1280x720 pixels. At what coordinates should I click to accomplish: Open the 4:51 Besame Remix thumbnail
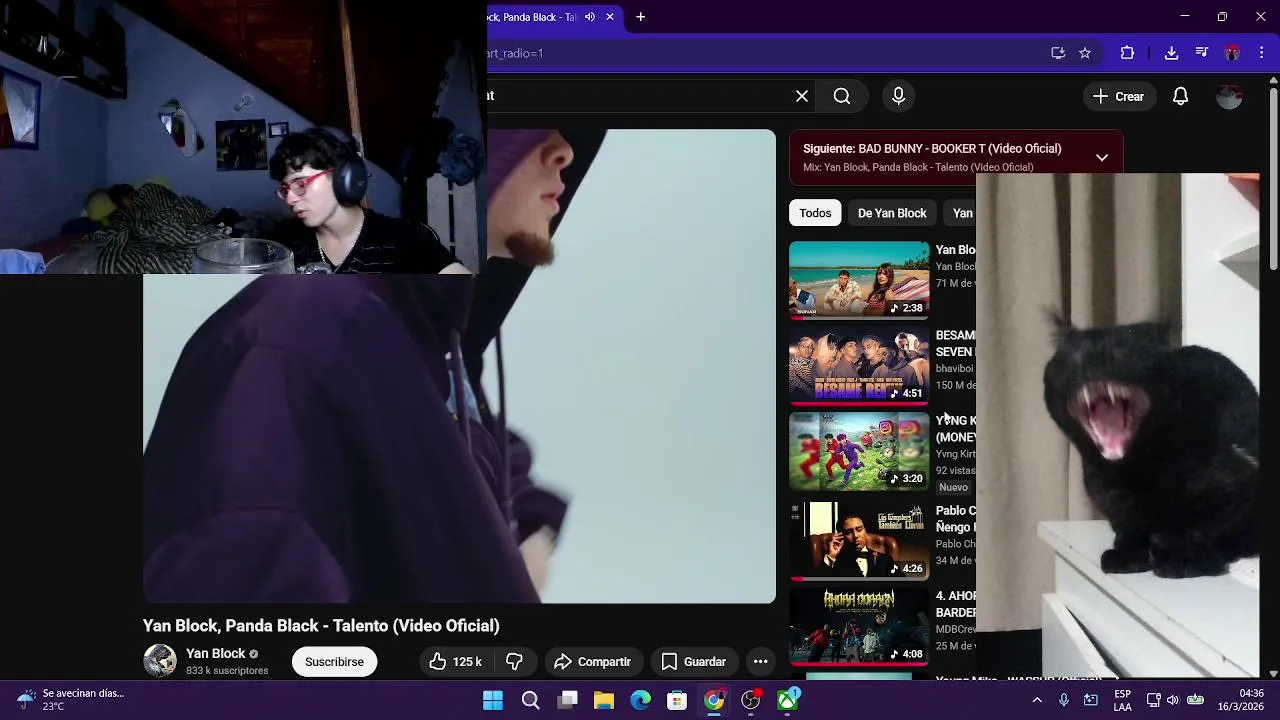point(859,366)
